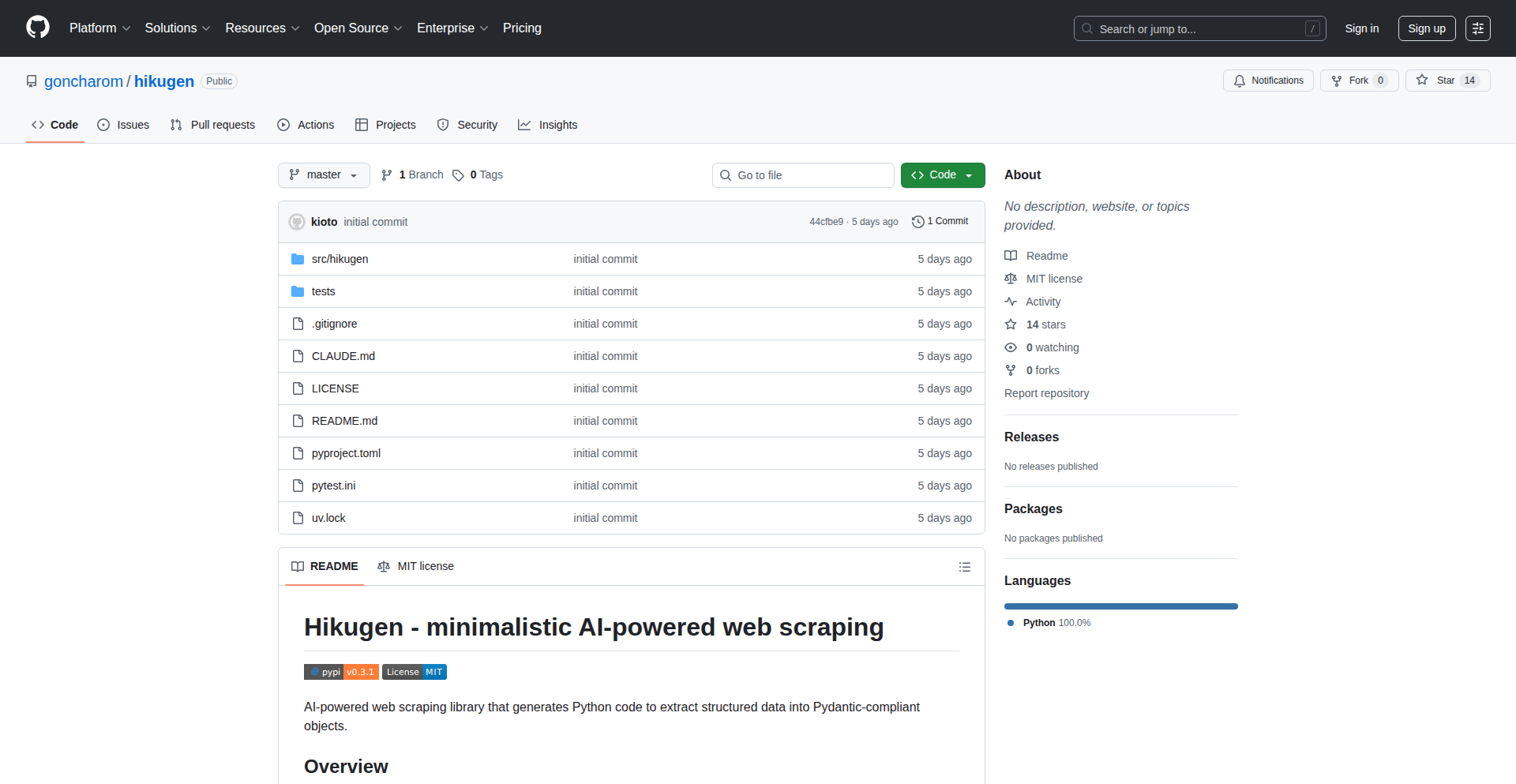Open the CLAUDE.md file link
This screenshot has width=1516, height=784.
[343, 356]
